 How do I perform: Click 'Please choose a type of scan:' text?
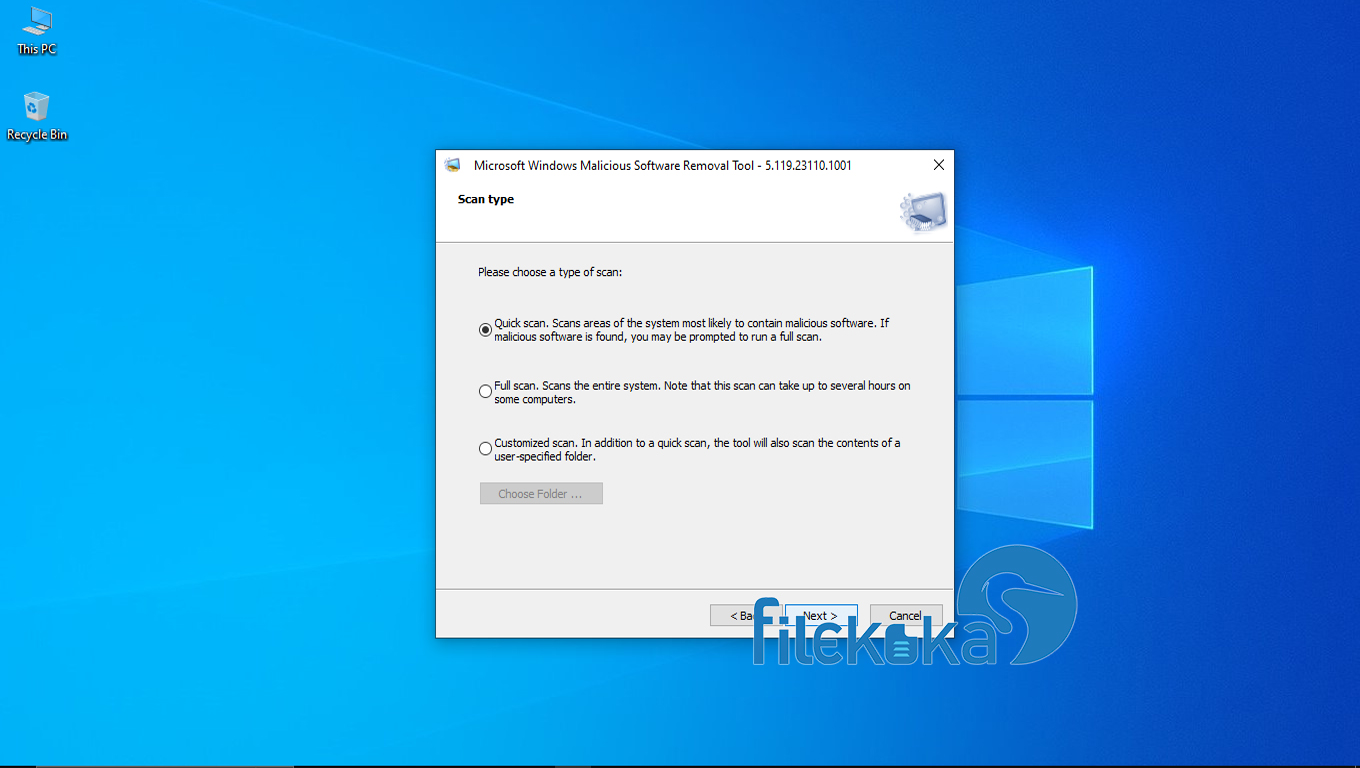pos(550,272)
